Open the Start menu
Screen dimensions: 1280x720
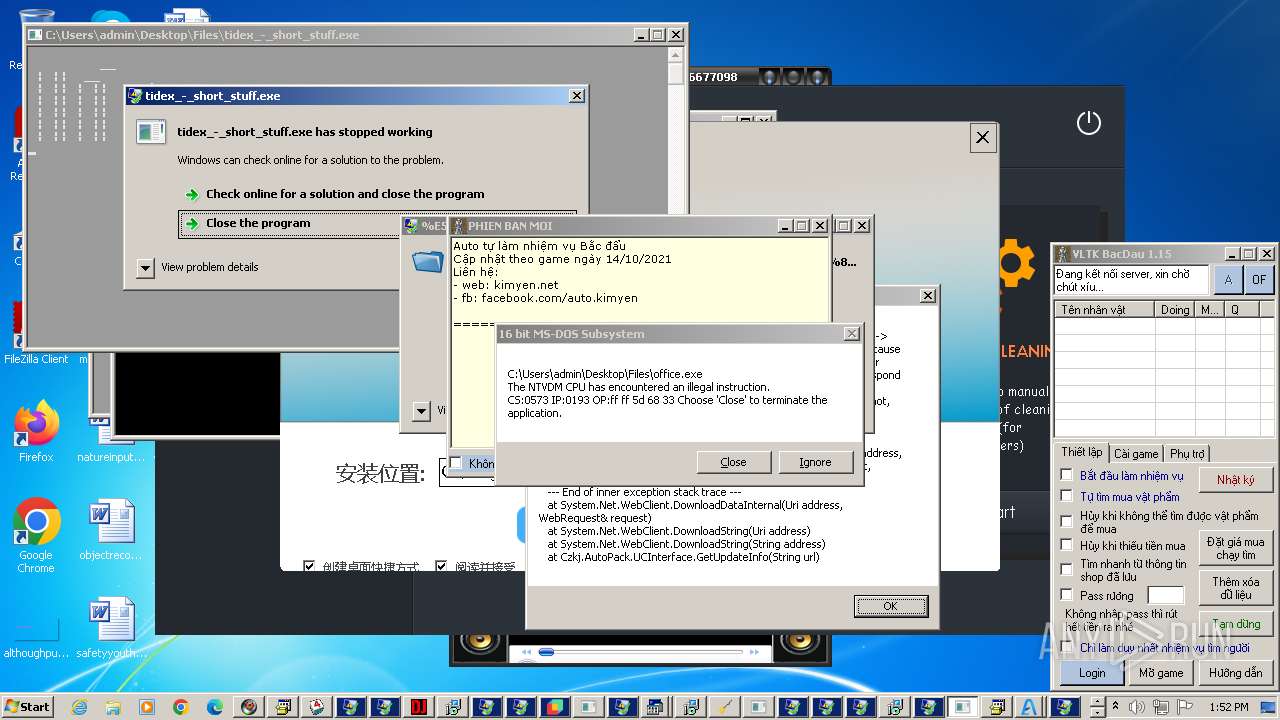point(27,706)
